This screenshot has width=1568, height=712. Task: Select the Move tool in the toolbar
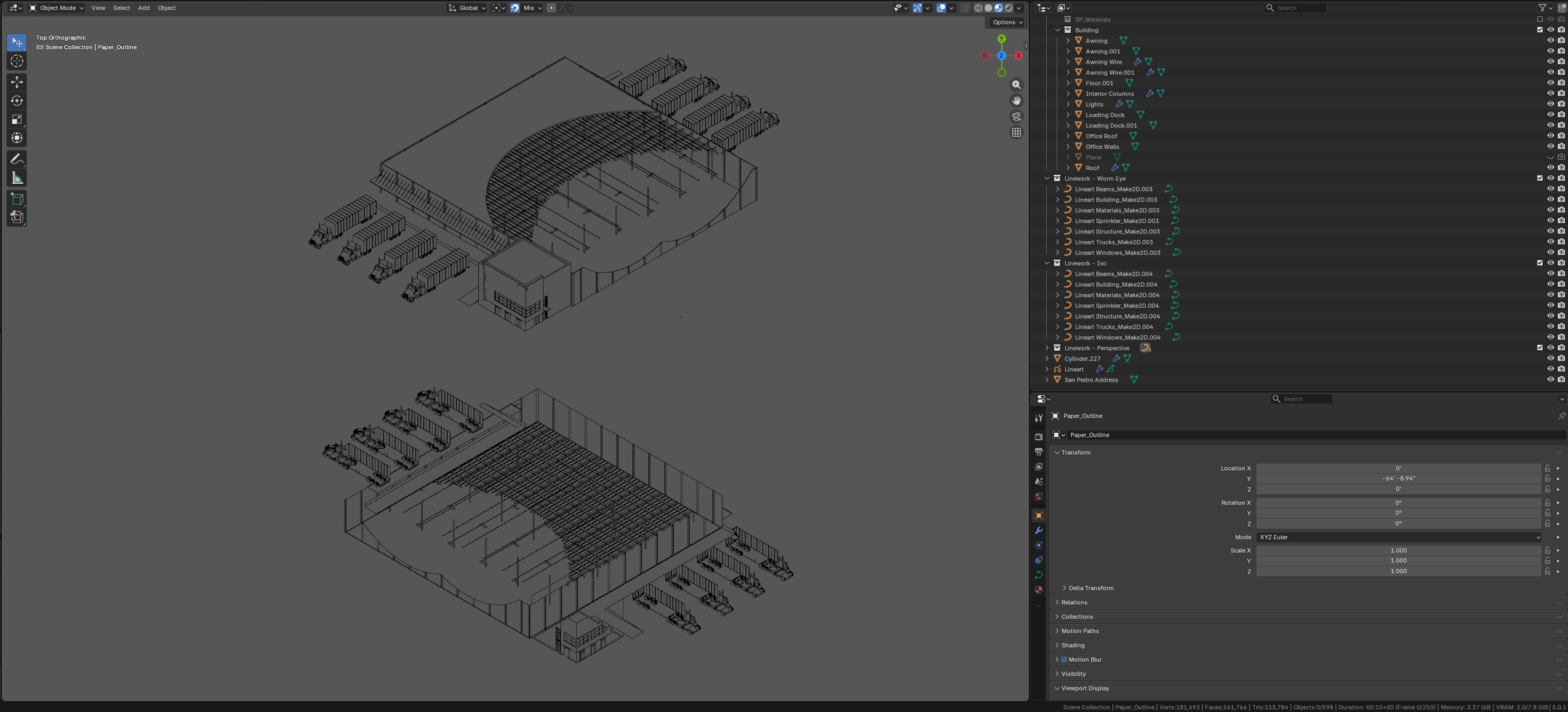[17, 82]
